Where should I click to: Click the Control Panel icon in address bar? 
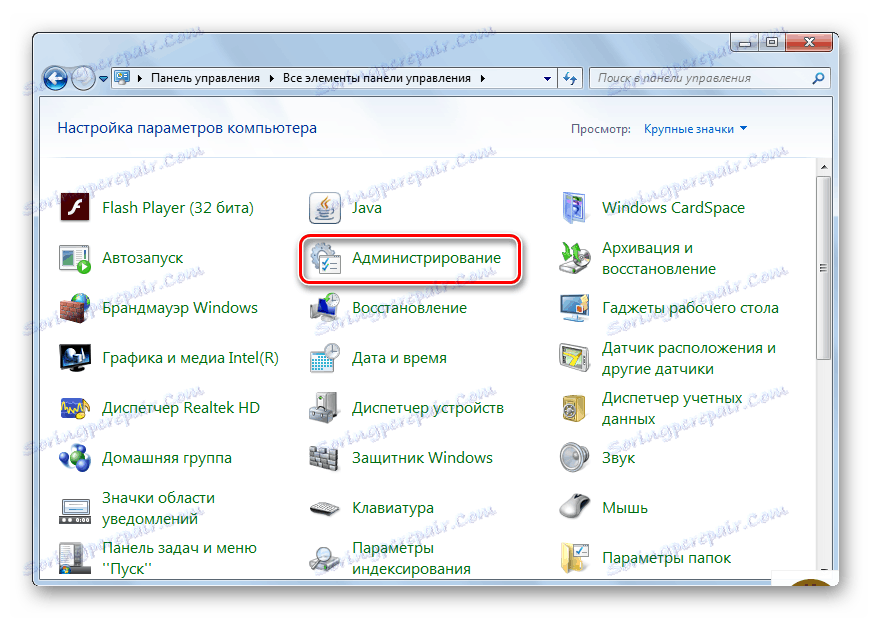(122, 78)
